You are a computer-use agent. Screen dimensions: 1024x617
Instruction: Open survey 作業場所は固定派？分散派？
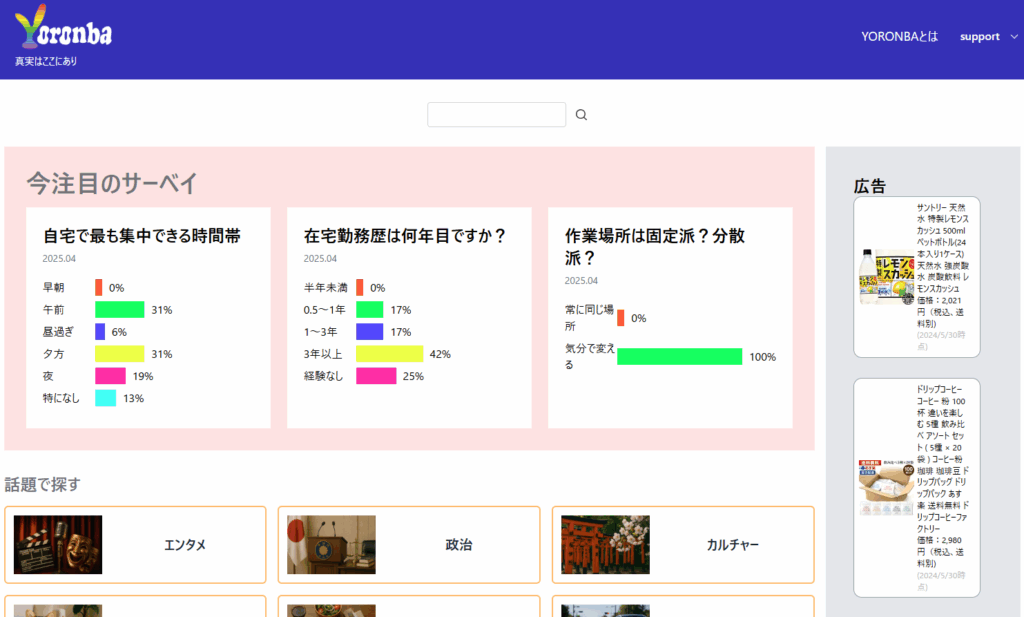click(x=655, y=246)
